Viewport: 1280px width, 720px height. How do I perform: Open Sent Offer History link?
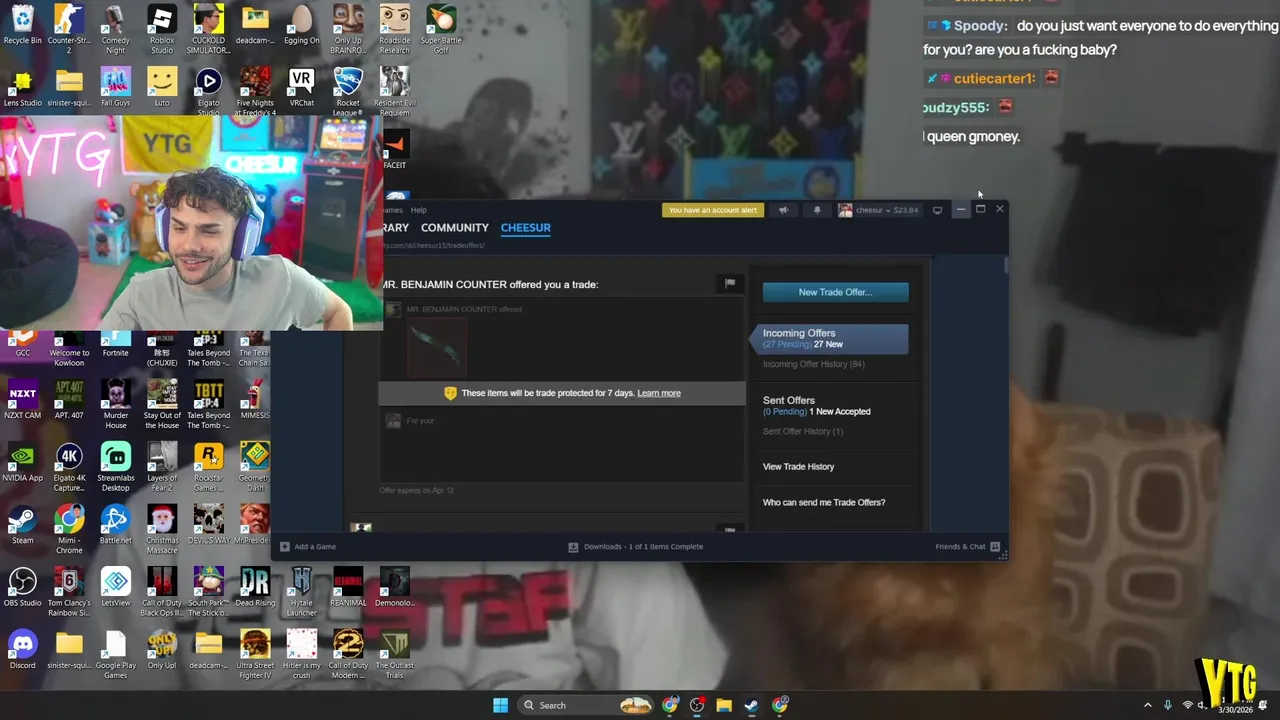[x=802, y=431]
